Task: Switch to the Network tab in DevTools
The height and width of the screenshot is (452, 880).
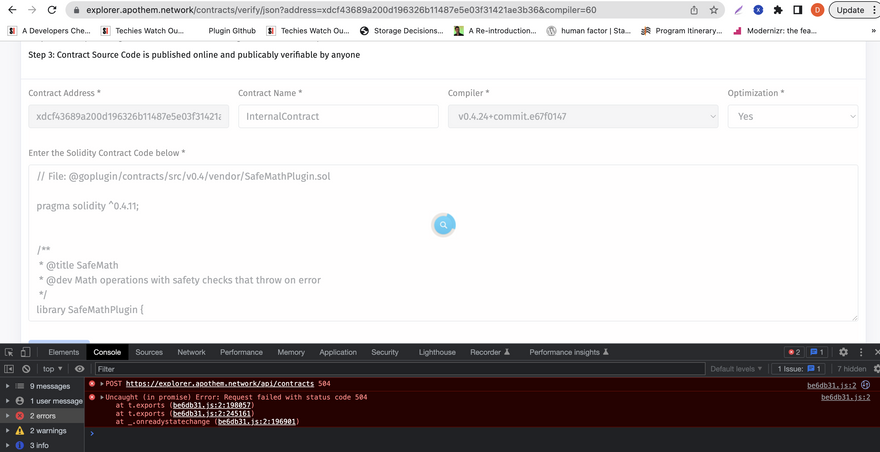Action: click(x=191, y=352)
